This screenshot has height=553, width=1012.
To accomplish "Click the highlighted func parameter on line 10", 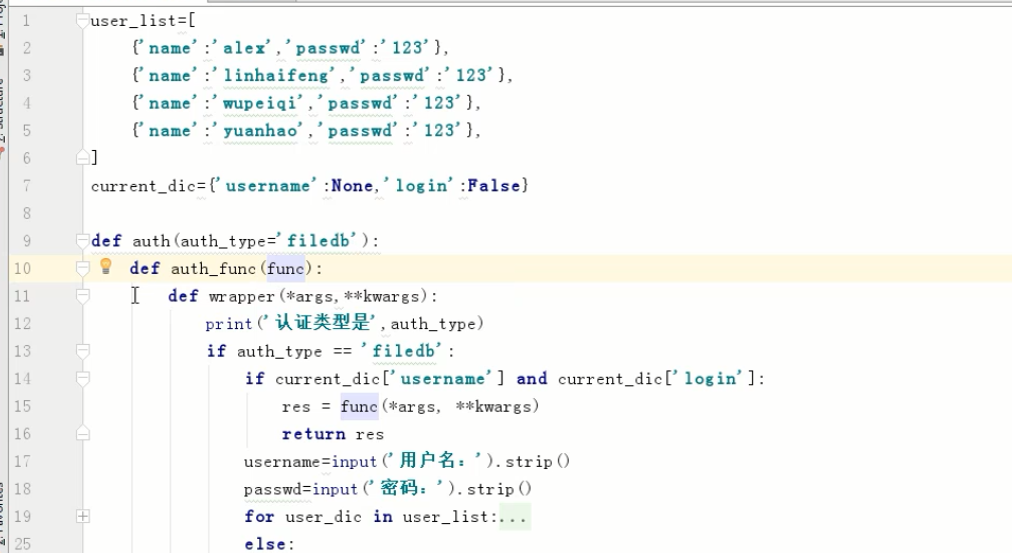I will (x=285, y=268).
